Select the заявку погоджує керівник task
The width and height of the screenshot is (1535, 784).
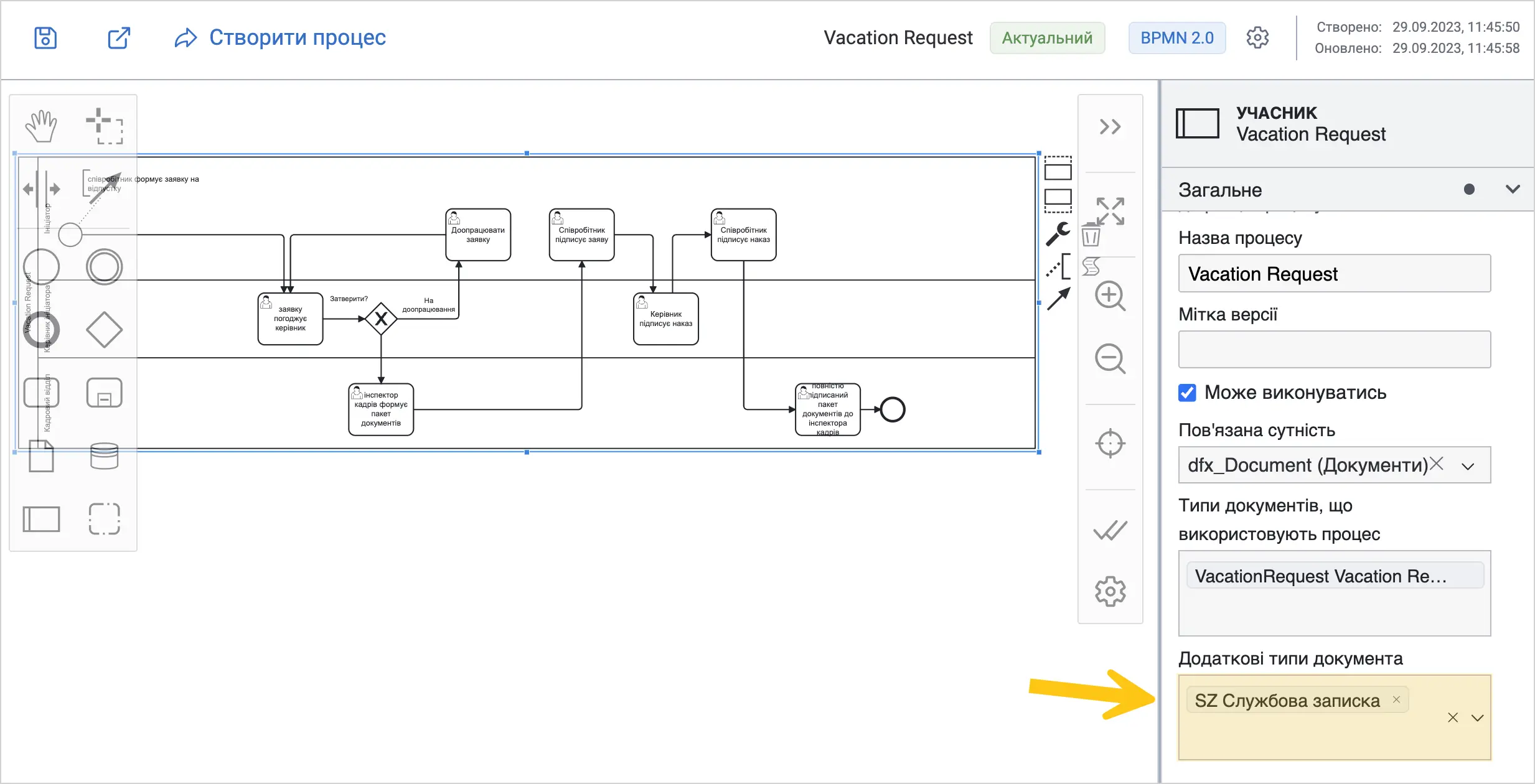pyautogui.click(x=290, y=319)
